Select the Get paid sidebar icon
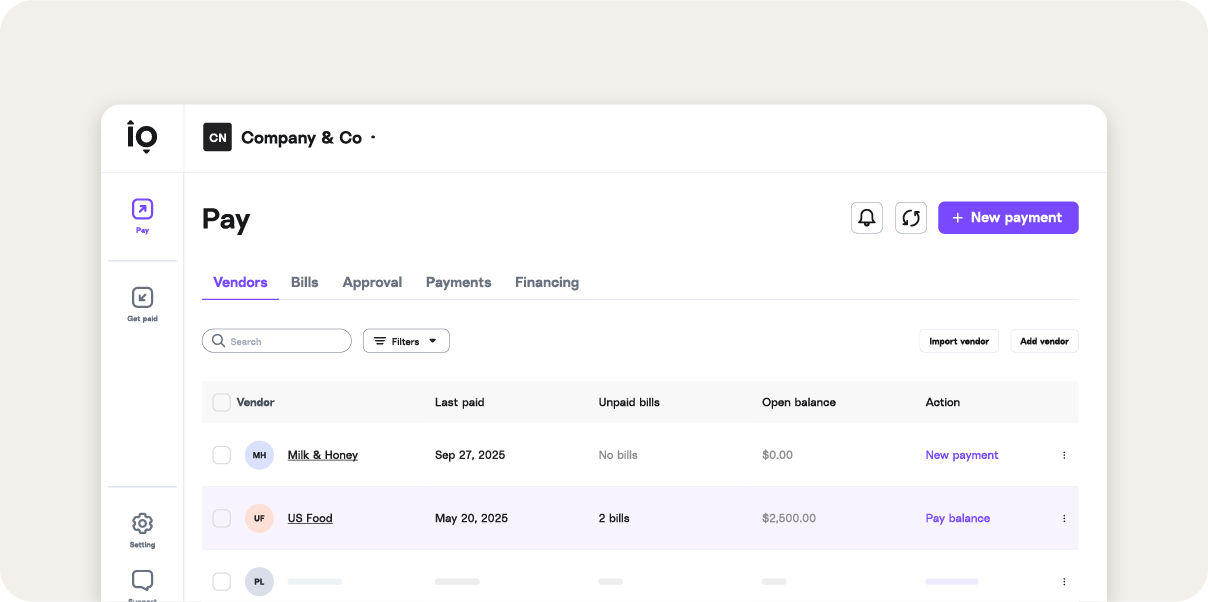This screenshot has width=1208, height=602. click(x=142, y=301)
